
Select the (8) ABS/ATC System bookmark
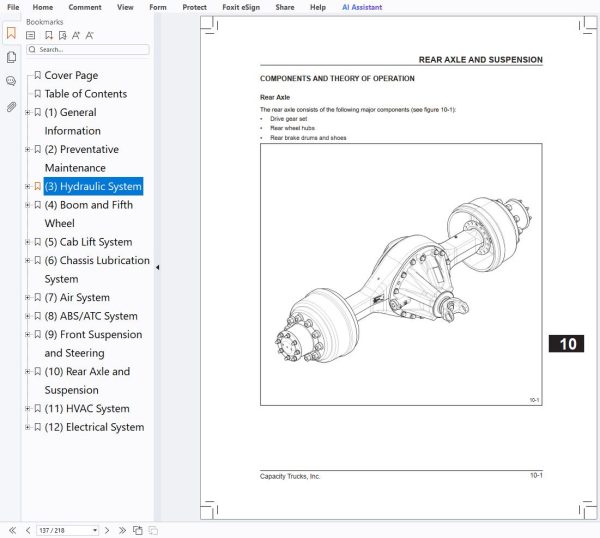click(91, 316)
